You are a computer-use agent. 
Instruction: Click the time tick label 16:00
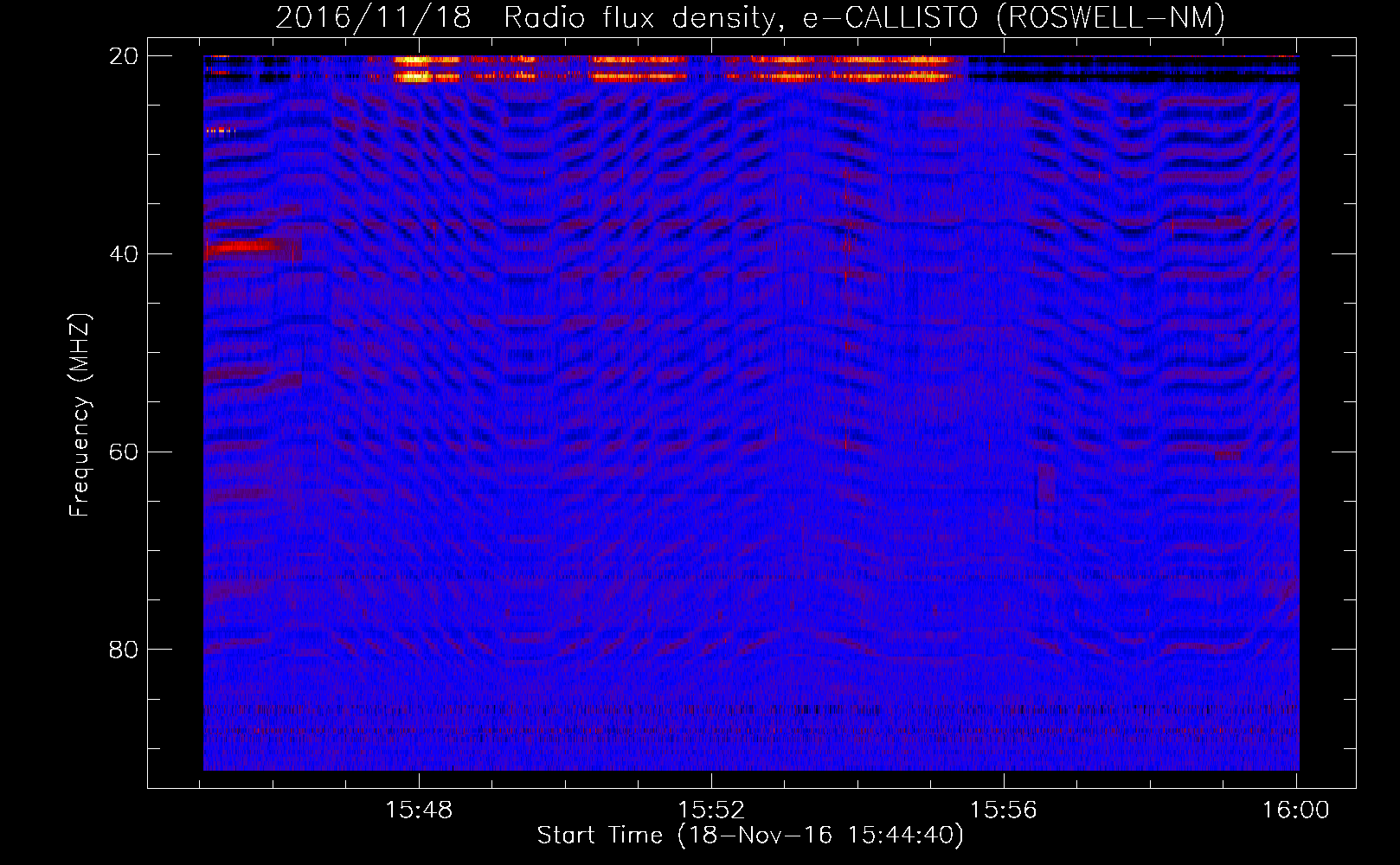click(x=1295, y=811)
